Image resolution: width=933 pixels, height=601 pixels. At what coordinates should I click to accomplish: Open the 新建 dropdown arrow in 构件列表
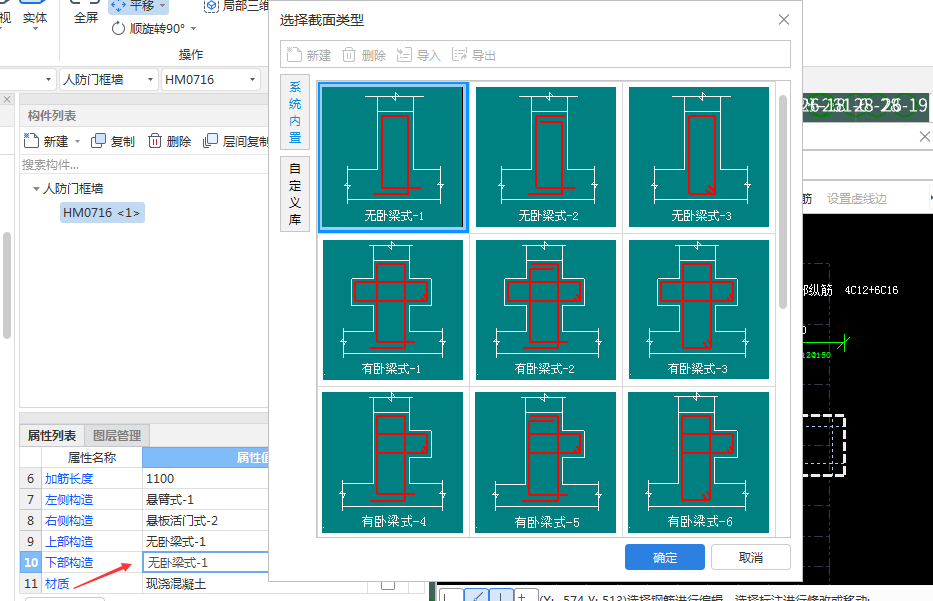click(77, 142)
